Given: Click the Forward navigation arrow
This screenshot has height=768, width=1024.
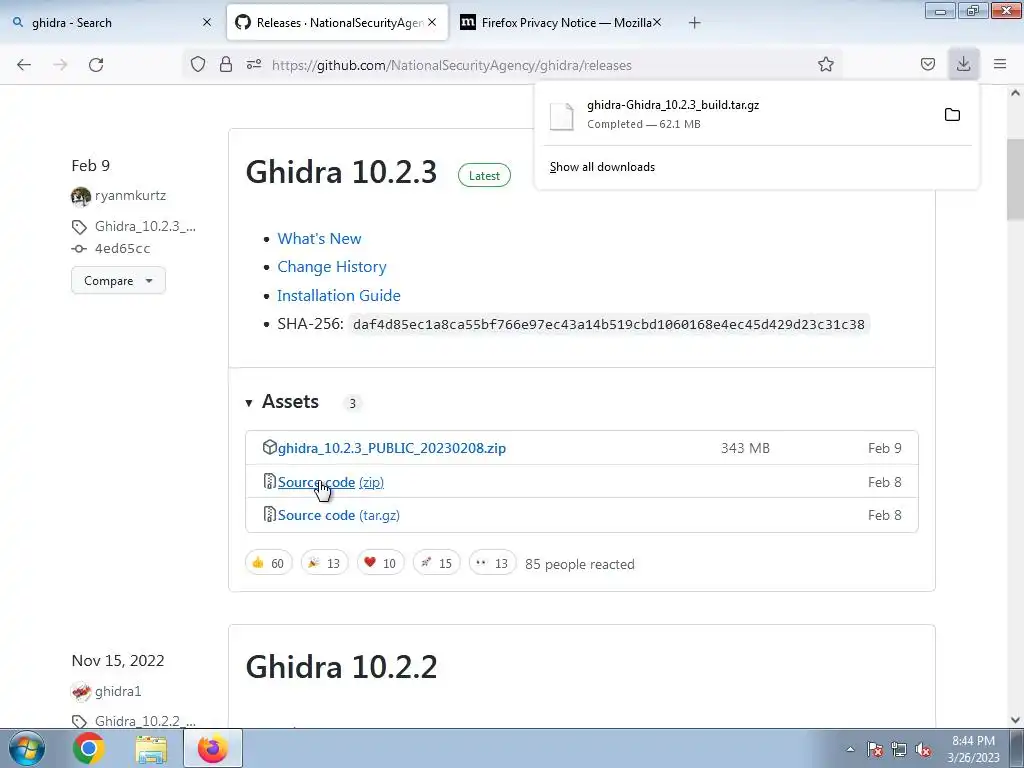Looking at the screenshot, I should (60, 65).
